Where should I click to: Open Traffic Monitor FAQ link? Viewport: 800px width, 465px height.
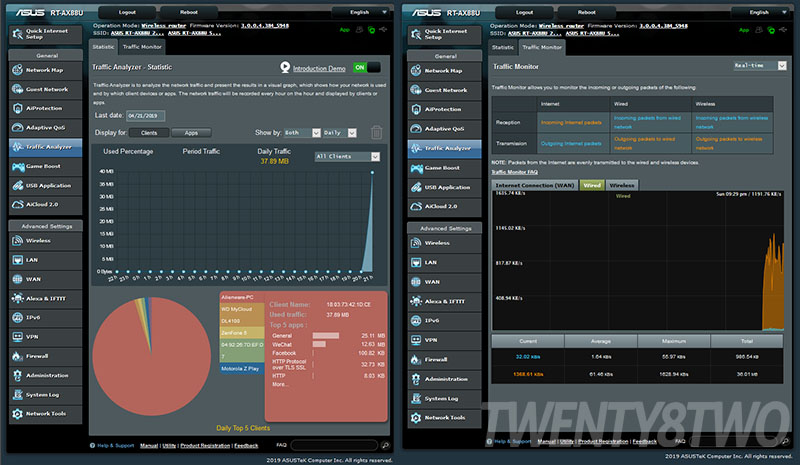pos(514,172)
